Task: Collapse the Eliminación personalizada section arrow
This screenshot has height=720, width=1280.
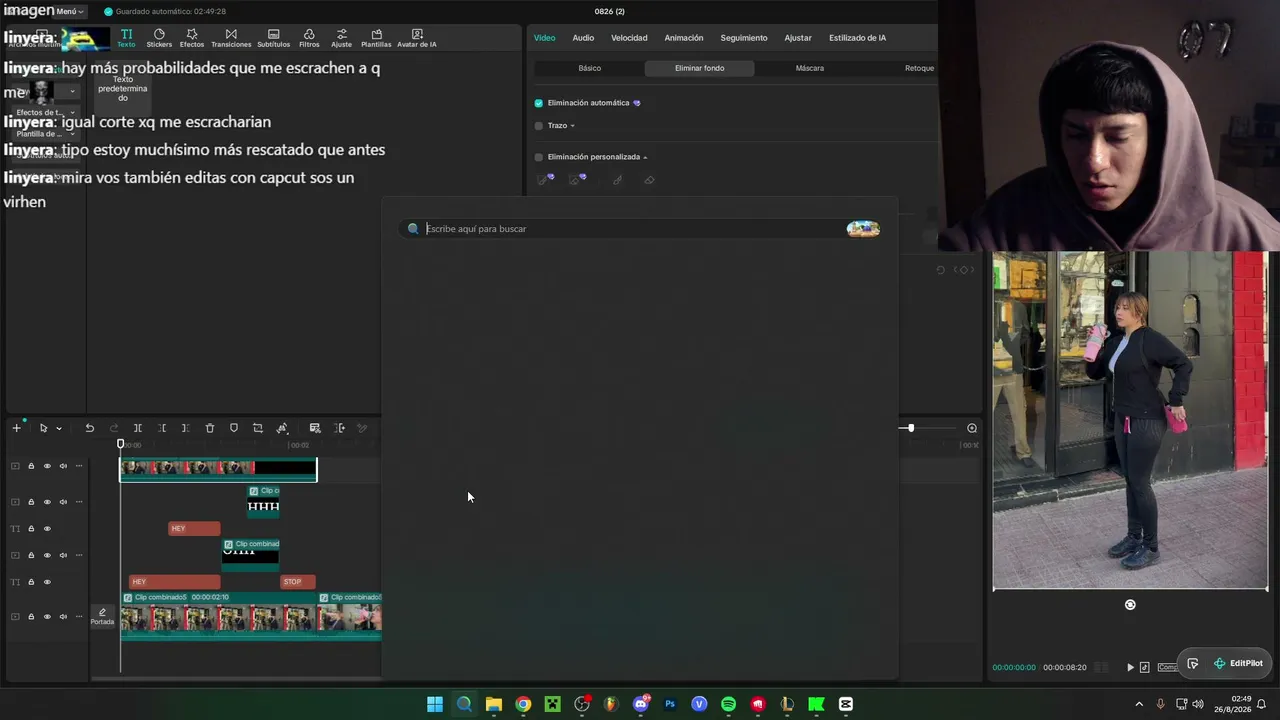Action: click(x=645, y=157)
